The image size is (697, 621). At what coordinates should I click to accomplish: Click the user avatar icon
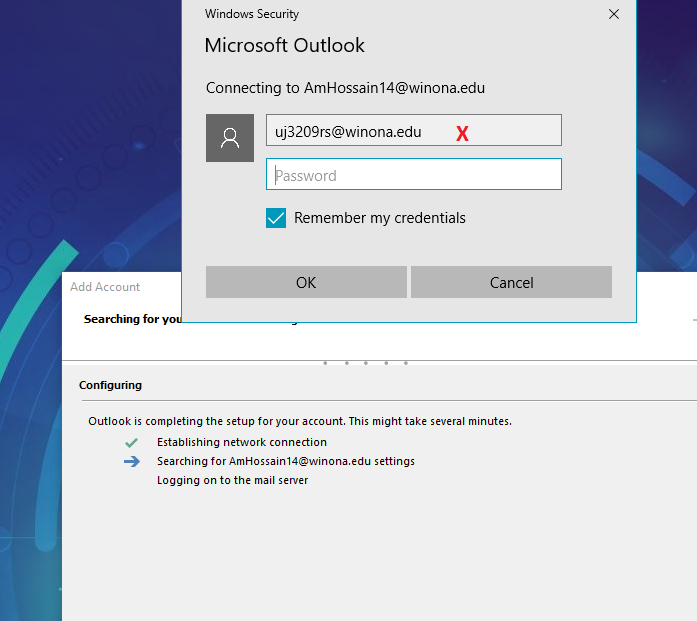pos(230,138)
